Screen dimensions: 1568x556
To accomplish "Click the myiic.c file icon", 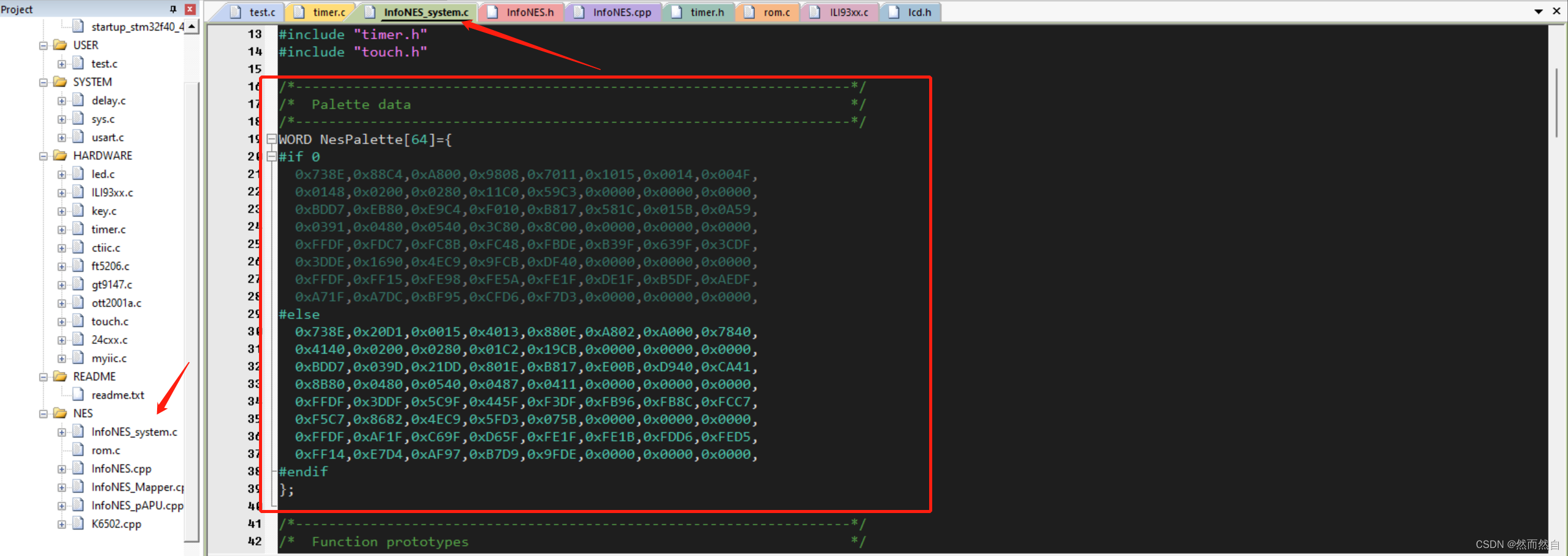I will [78, 357].
